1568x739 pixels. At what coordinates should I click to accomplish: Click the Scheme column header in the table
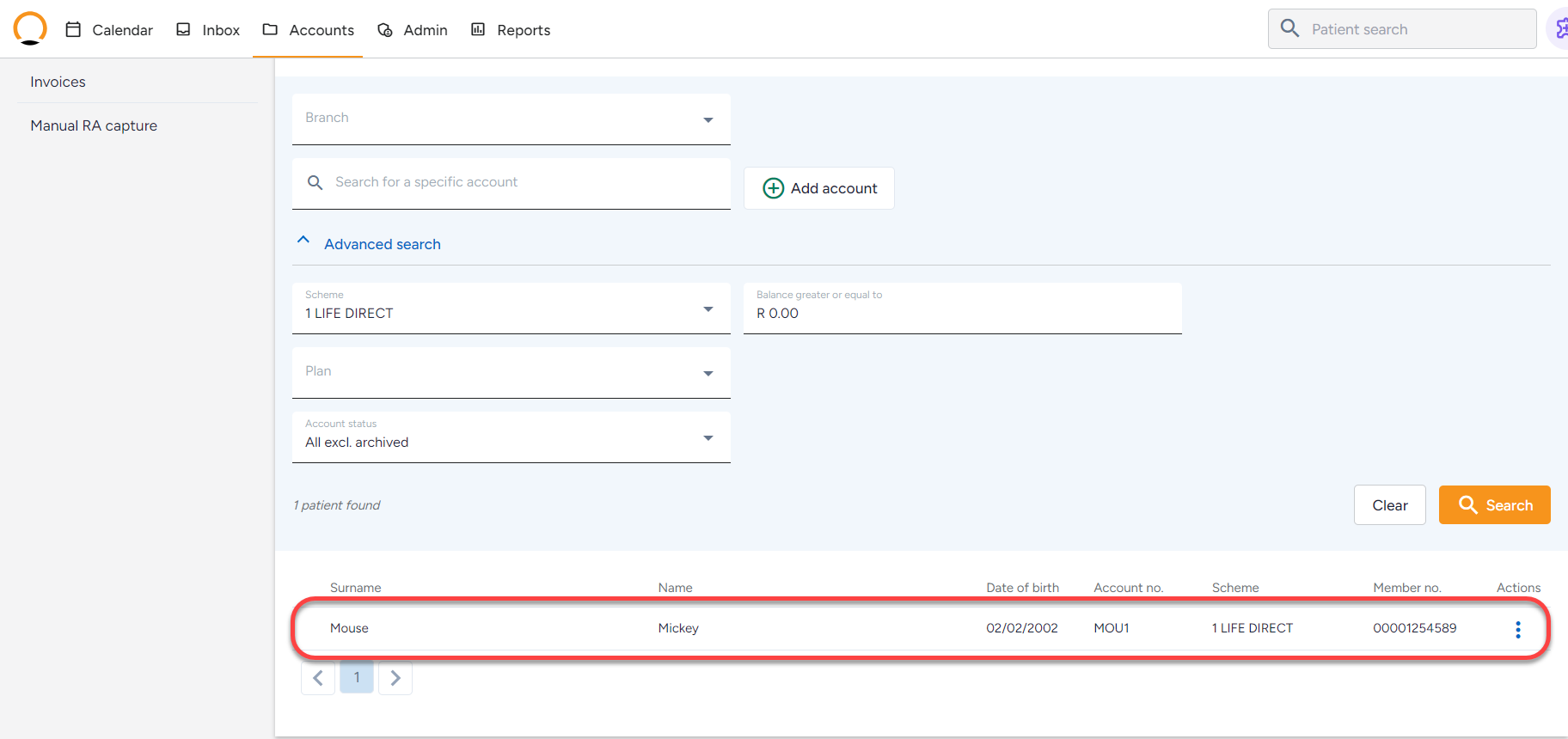click(1235, 588)
